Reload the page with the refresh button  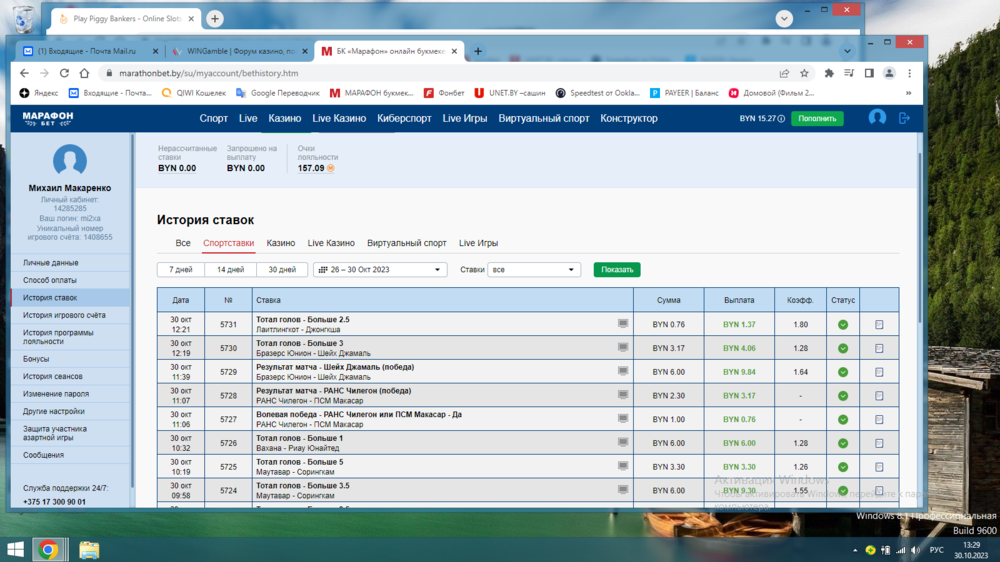point(64,73)
